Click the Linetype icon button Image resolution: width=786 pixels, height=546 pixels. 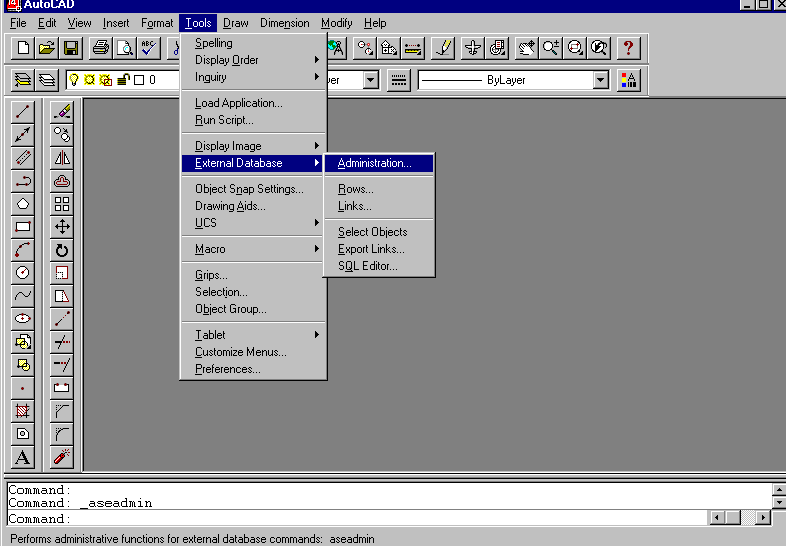pos(399,80)
